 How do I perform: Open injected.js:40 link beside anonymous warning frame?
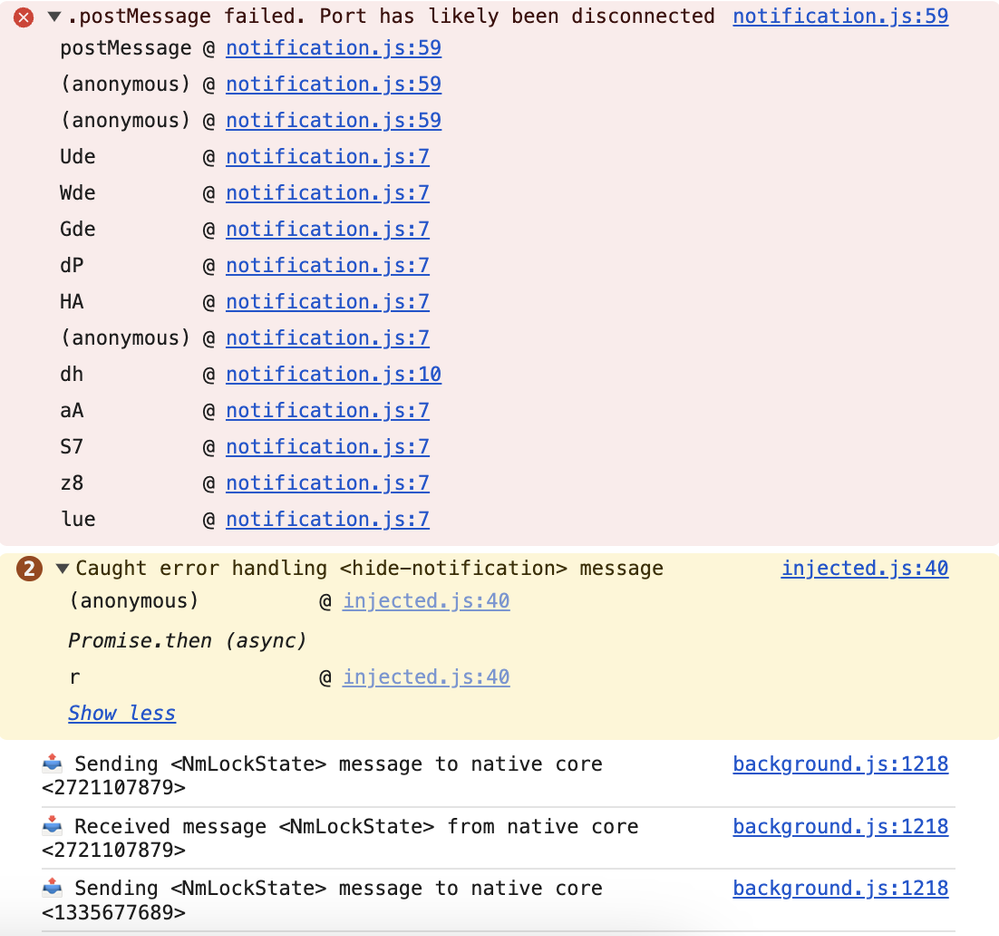click(x=426, y=601)
